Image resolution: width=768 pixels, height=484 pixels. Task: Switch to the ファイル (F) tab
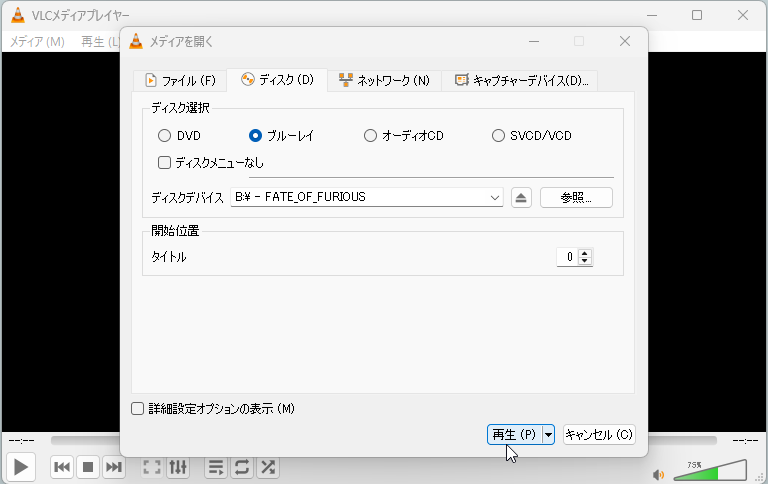(x=180, y=80)
